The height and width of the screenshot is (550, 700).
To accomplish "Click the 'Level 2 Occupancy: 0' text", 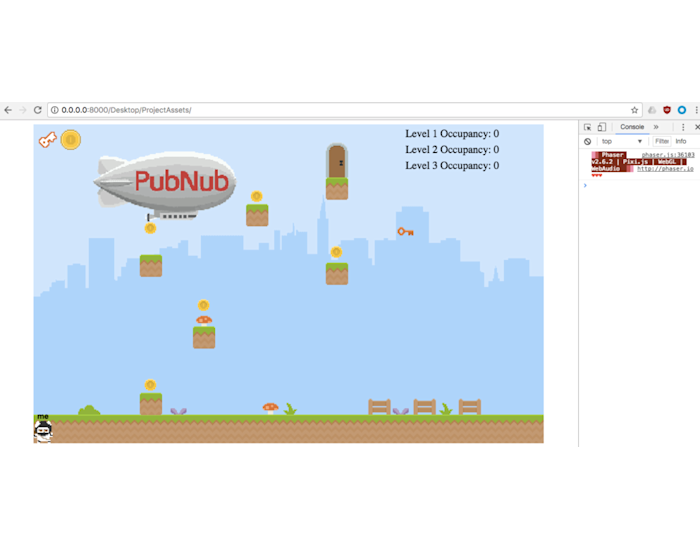I will 452,150.
